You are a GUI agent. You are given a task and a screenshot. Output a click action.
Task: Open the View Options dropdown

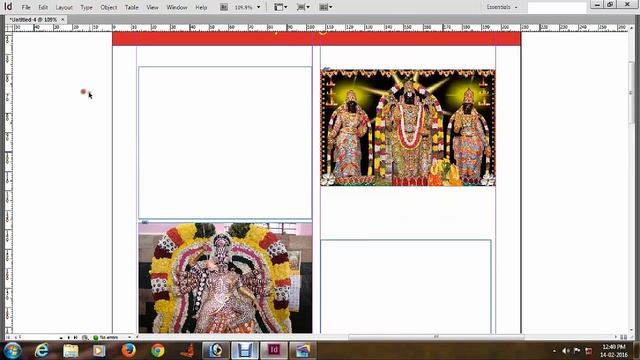coord(280,7)
